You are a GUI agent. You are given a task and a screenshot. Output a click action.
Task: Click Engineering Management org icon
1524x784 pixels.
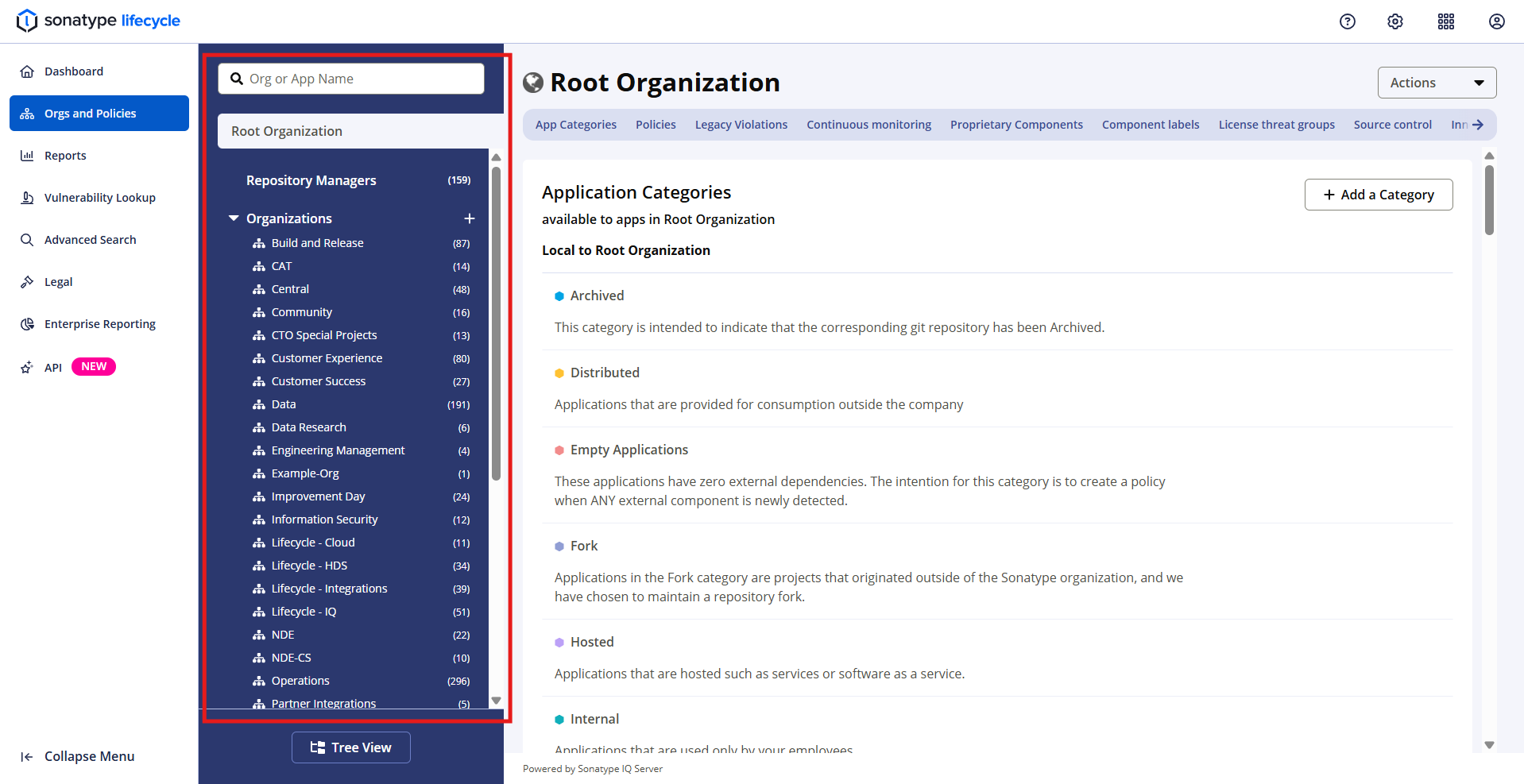coord(259,450)
